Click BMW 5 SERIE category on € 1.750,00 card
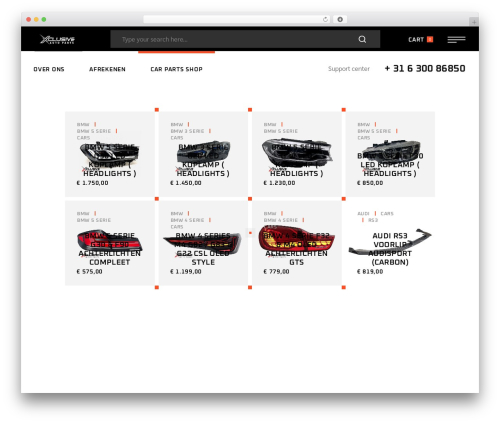The image size is (500, 423). point(94,131)
